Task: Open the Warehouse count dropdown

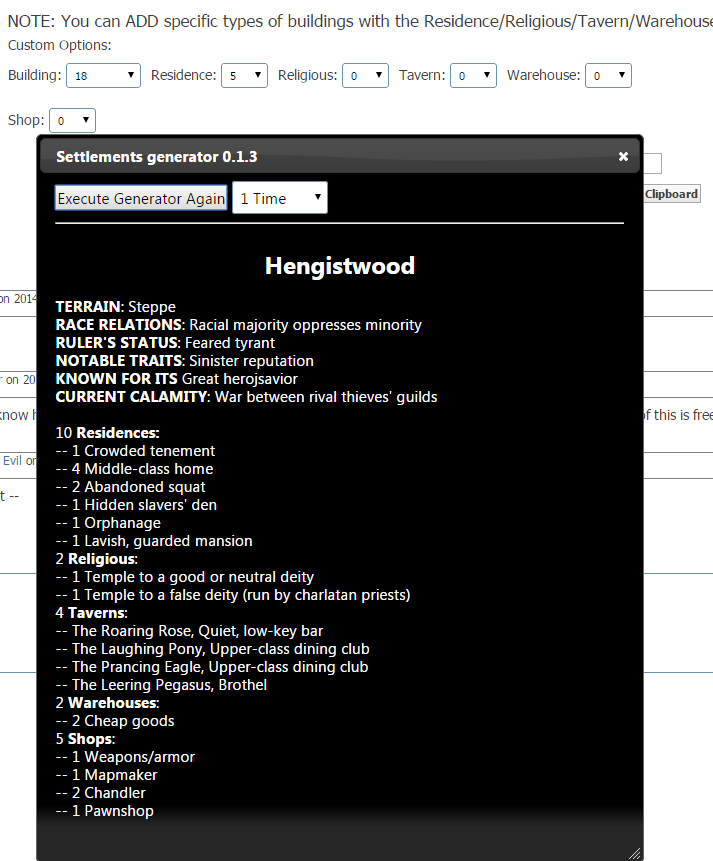Action: pos(609,75)
